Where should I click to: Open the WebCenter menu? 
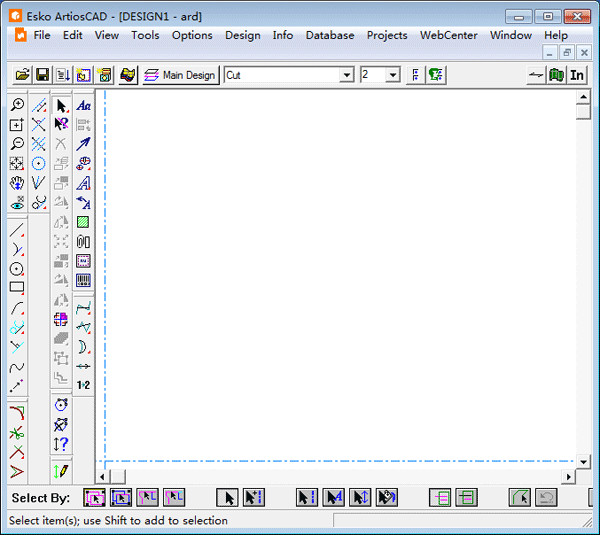point(448,35)
